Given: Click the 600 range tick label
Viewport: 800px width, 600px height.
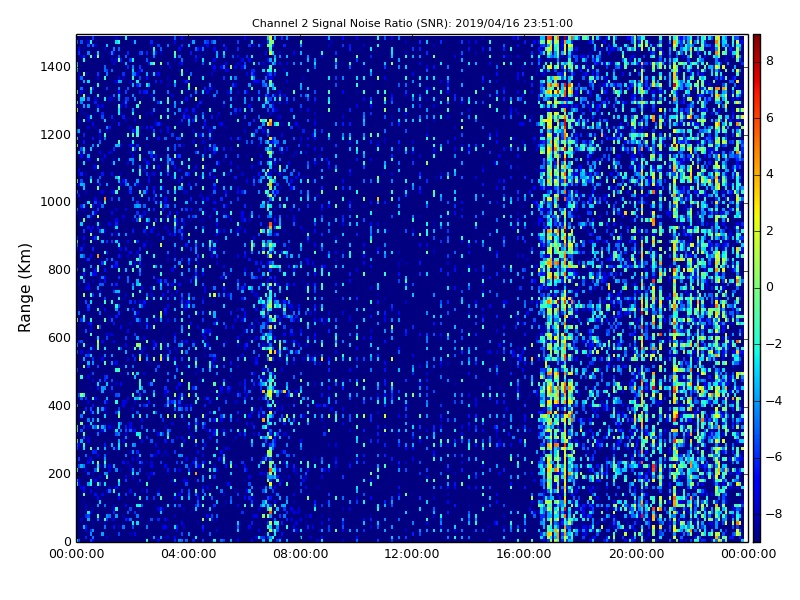Looking at the screenshot, I should click(59, 338).
